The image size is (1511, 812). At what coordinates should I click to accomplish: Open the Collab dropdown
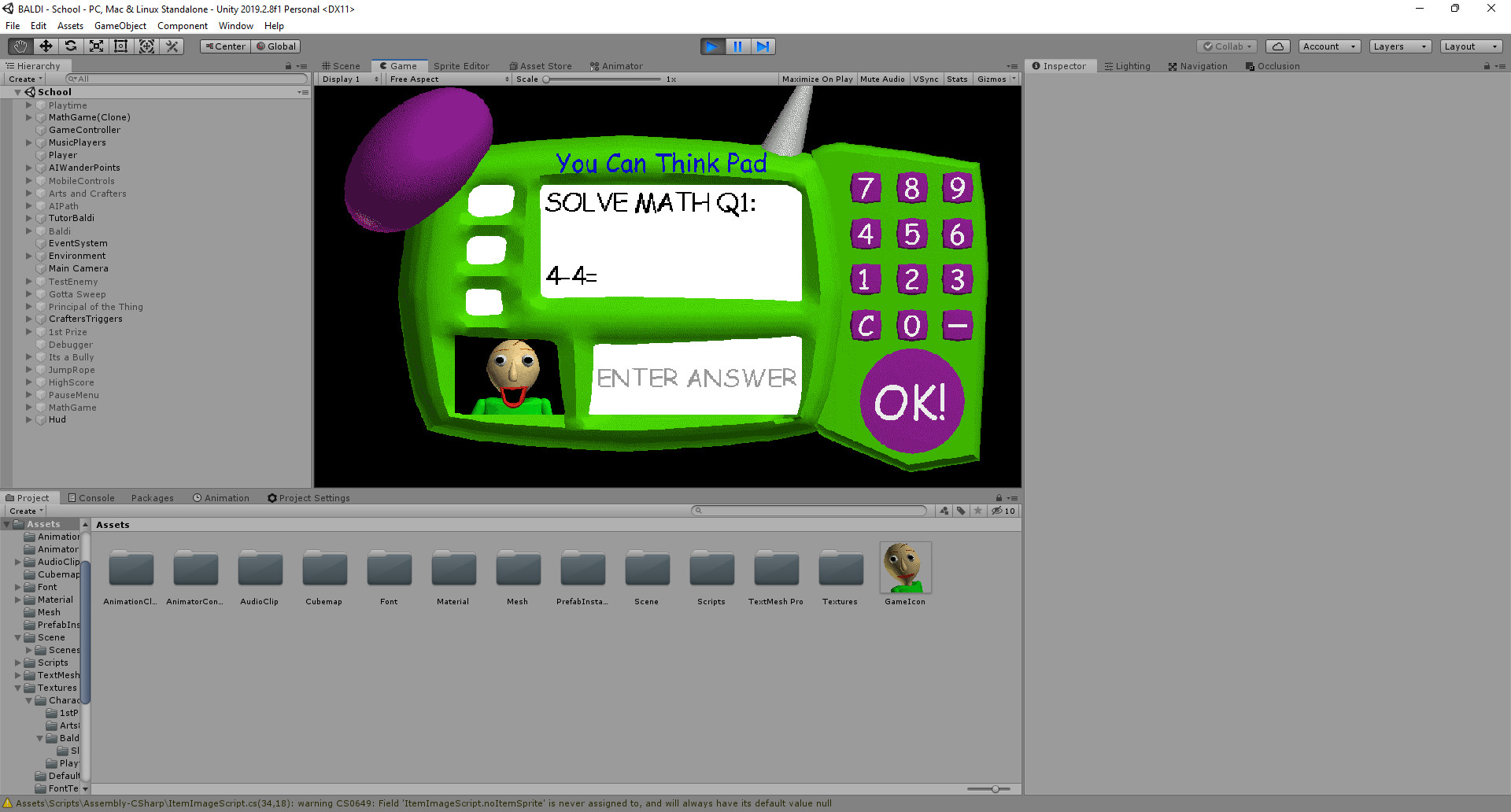tap(1227, 46)
